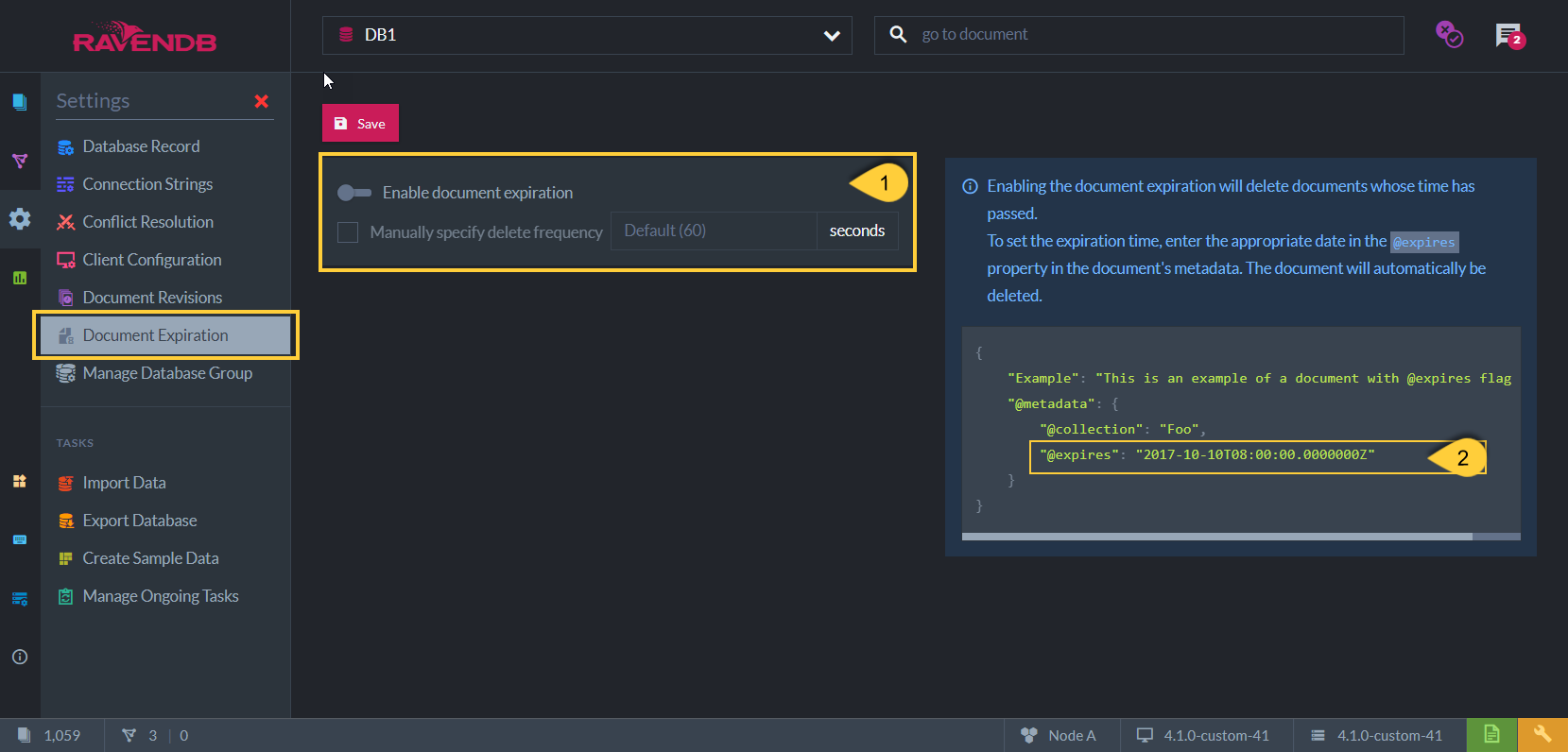Select Manage Database Group menu item
Screen dimensions: 1568x752
coord(167,373)
